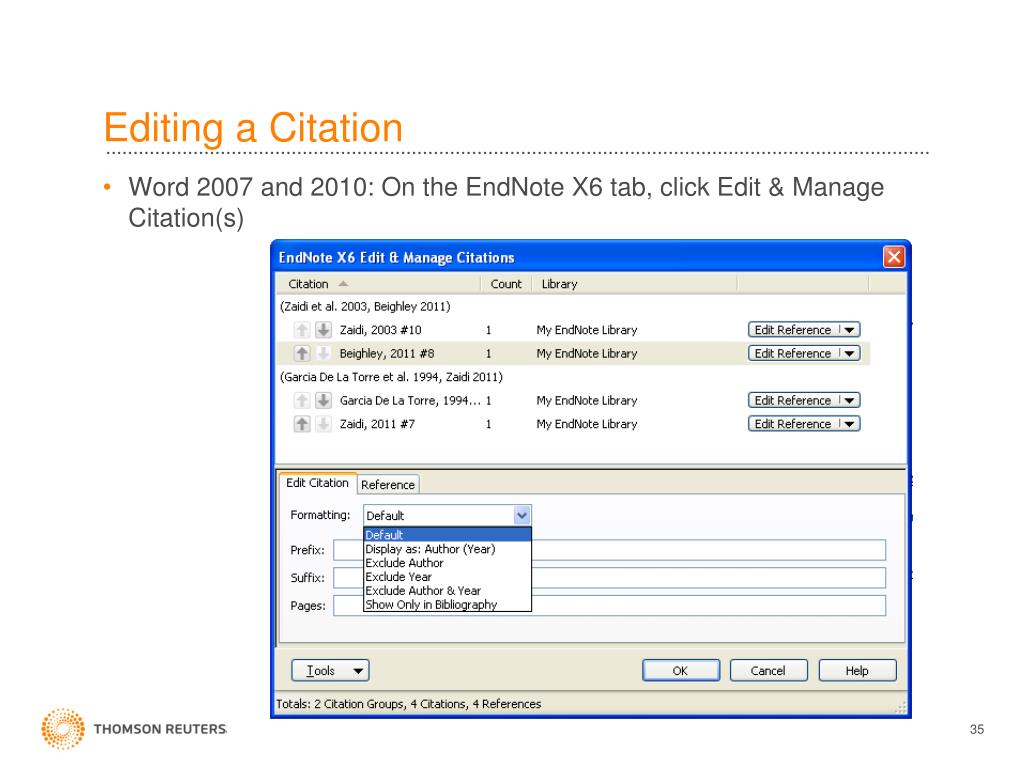Screen dimensions: 1024x768
Task: Click into the Suffix input field
Action: click(x=609, y=578)
